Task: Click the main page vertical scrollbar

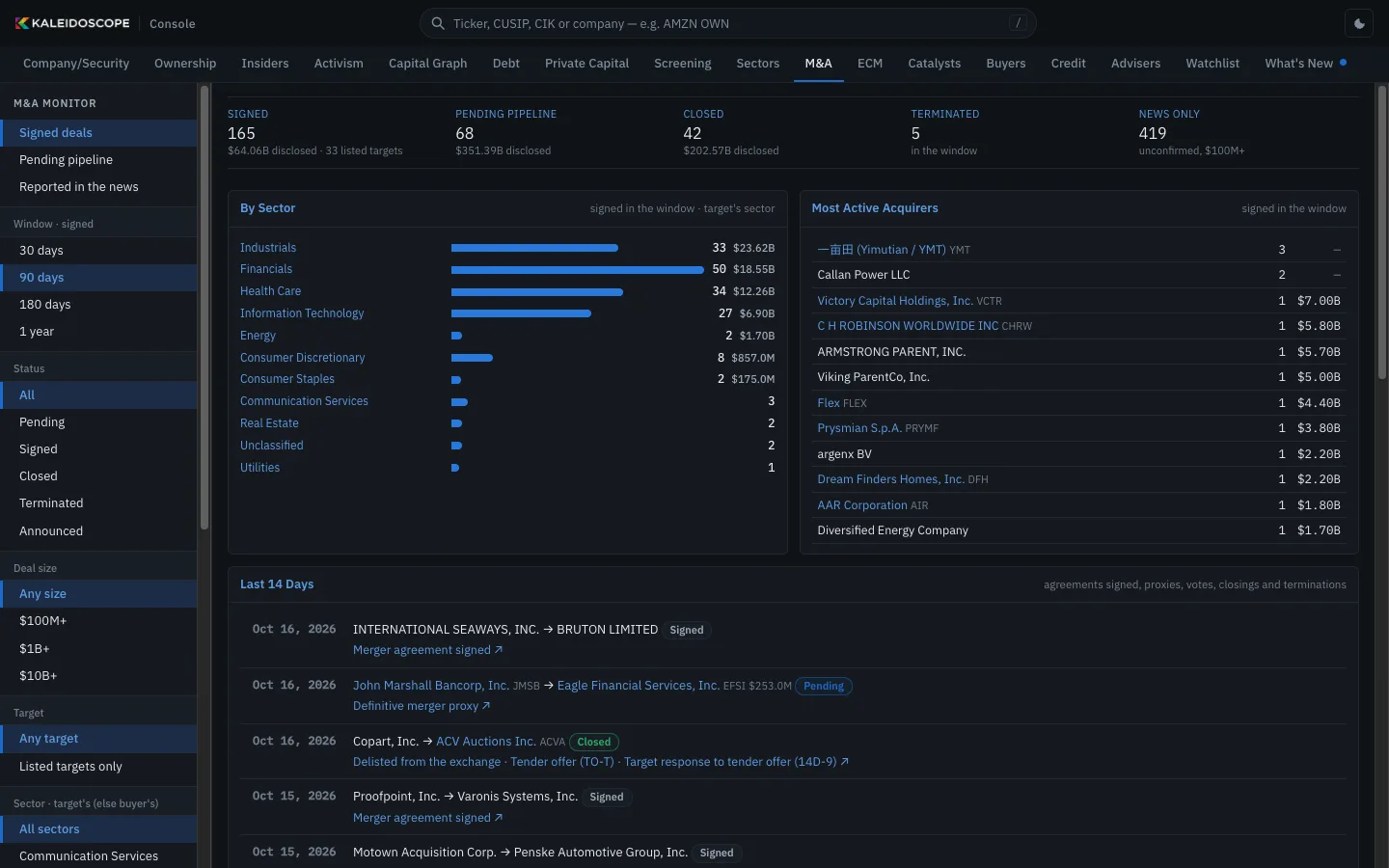Action: (1381, 232)
